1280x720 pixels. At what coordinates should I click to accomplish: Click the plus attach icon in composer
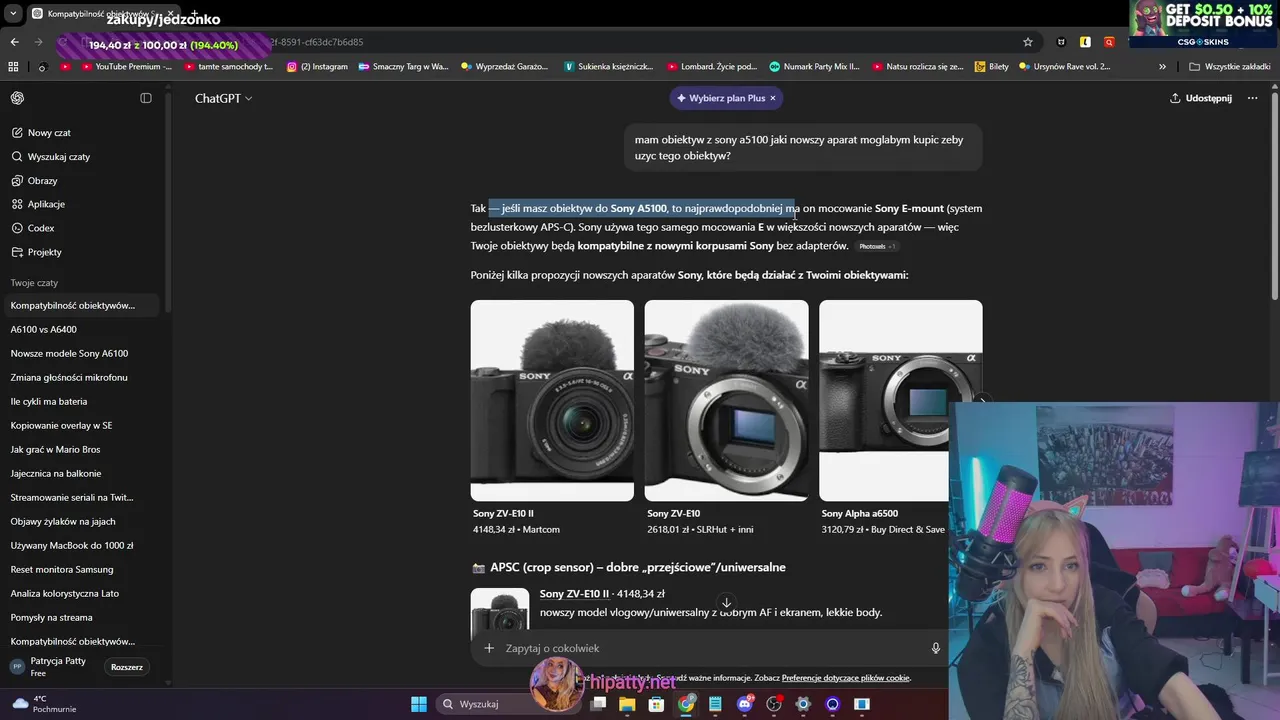pyautogui.click(x=489, y=648)
